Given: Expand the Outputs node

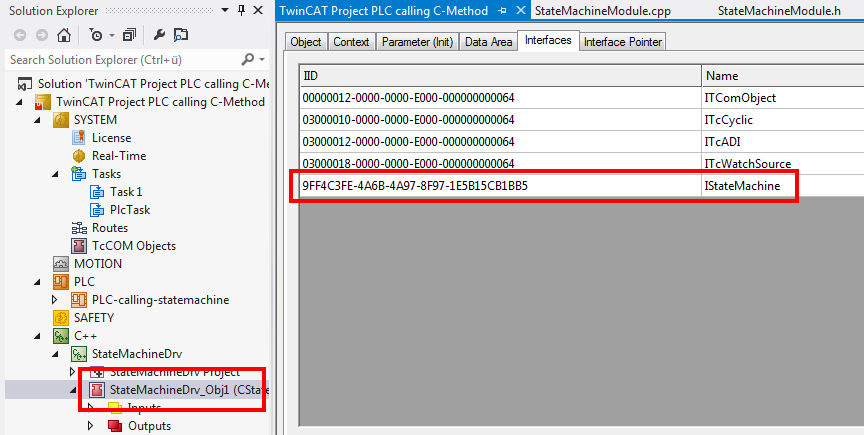Looking at the screenshot, I should [x=91, y=426].
